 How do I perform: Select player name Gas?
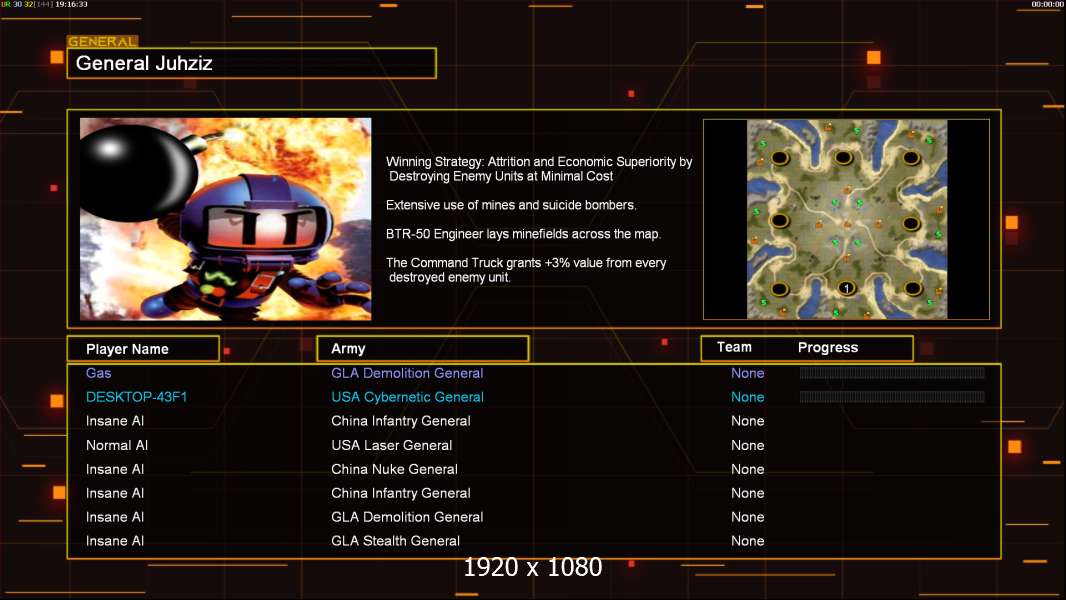(x=99, y=373)
